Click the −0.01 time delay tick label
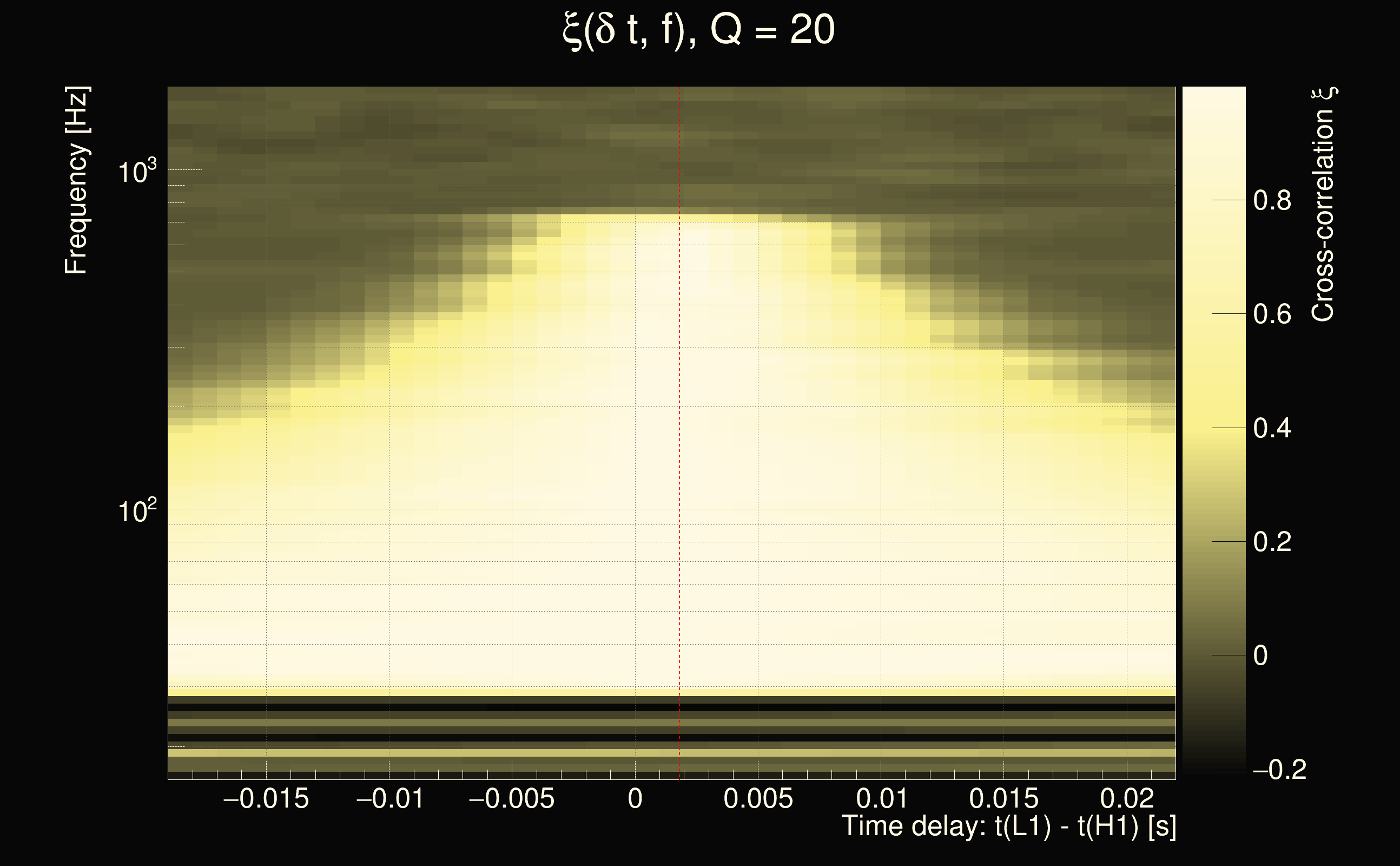The width and height of the screenshot is (1400, 866). [x=390, y=798]
